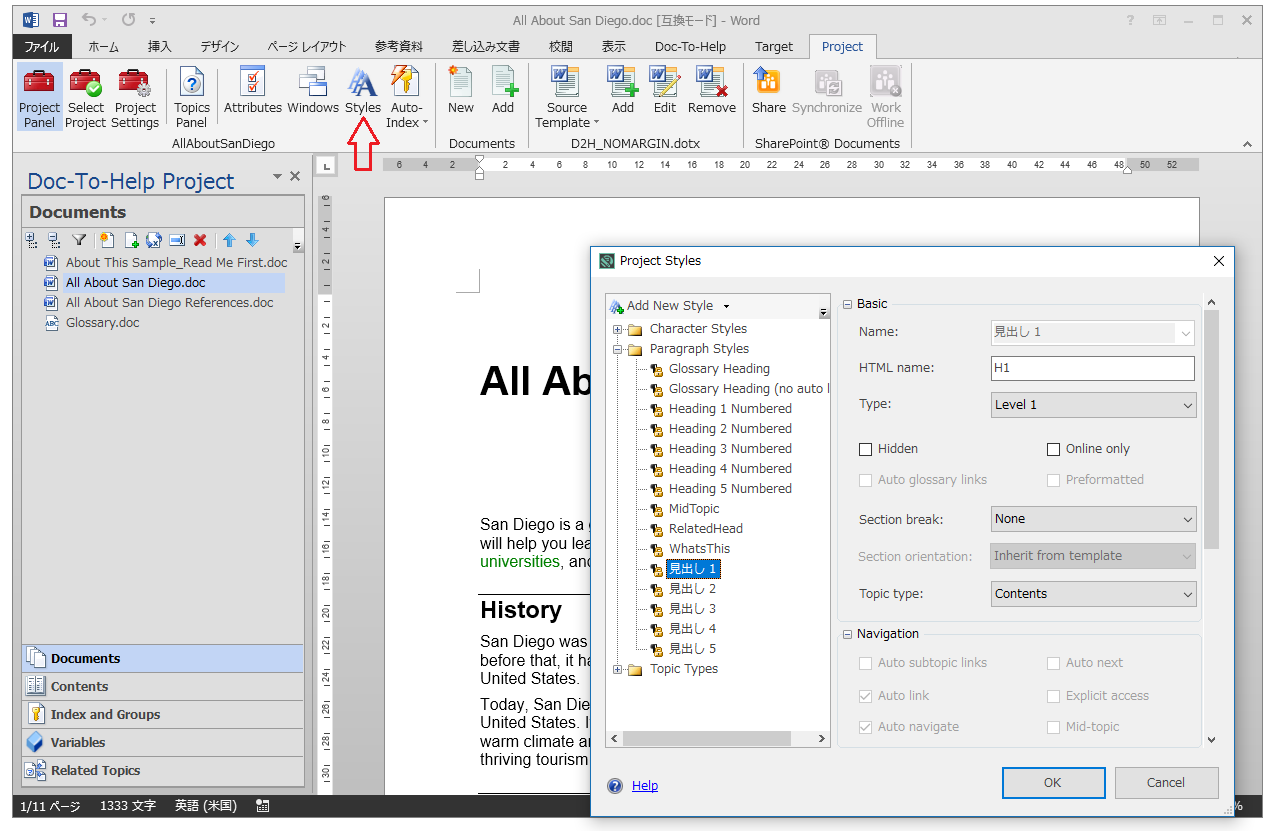
Task: Click the properties panel vertical scrollbar
Action: [x=1212, y=430]
